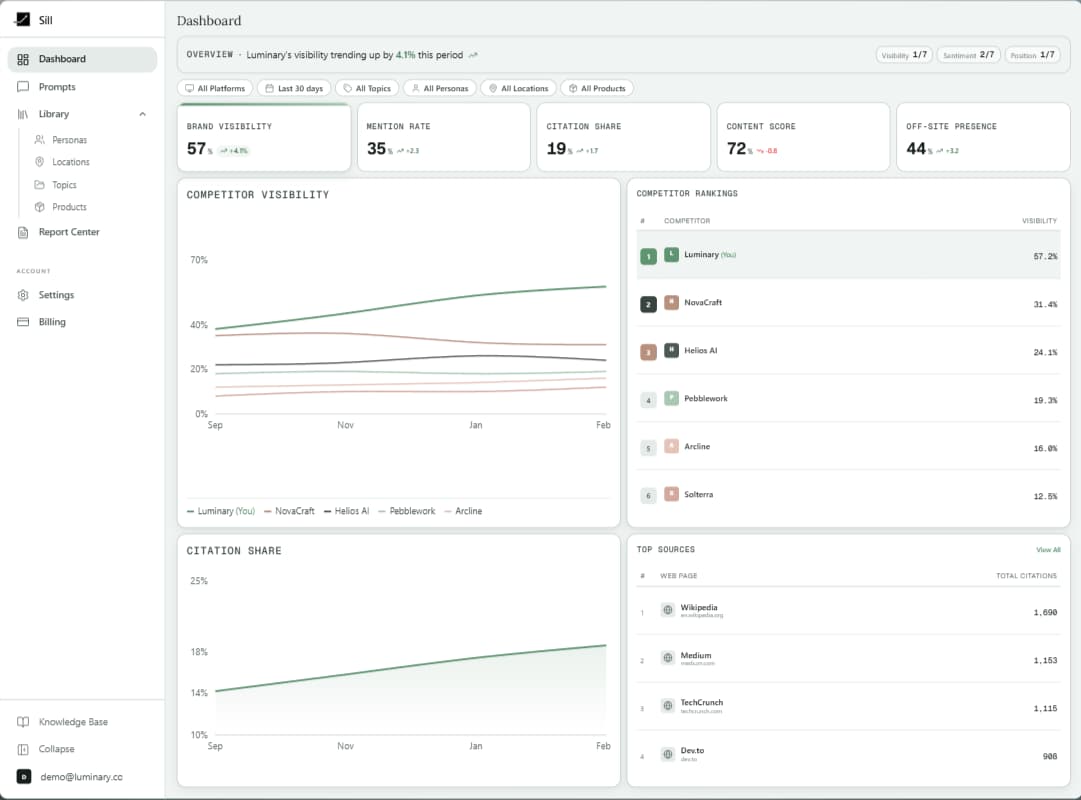Open the Knowledge Base icon
This screenshot has height=800, width=1081.
pos(22,721)
